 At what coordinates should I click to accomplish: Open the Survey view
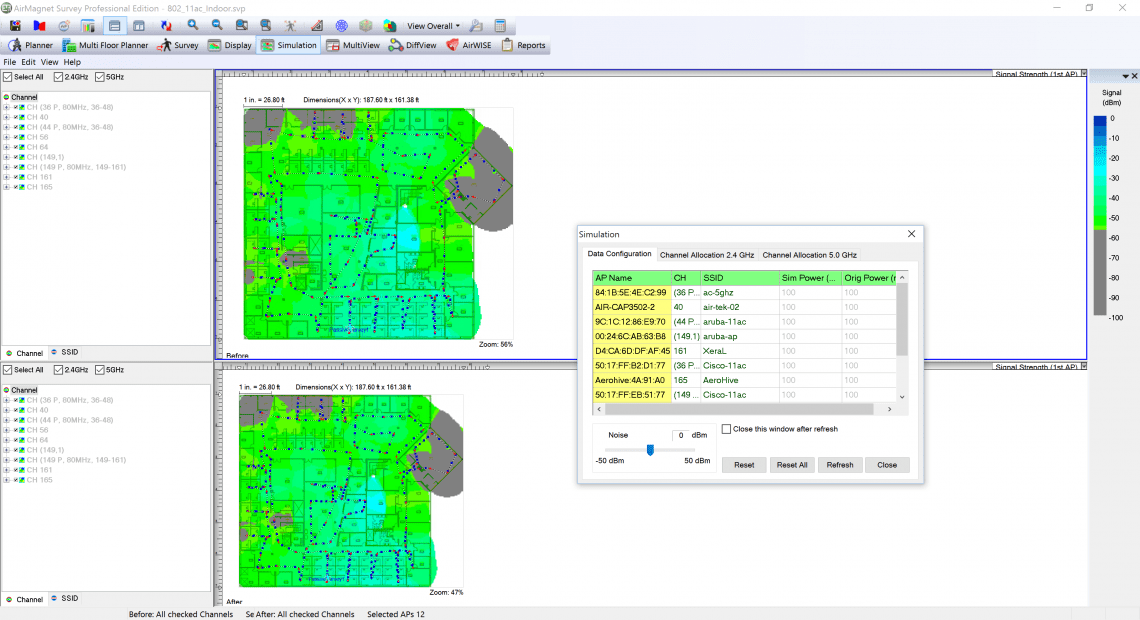[178, 45]
